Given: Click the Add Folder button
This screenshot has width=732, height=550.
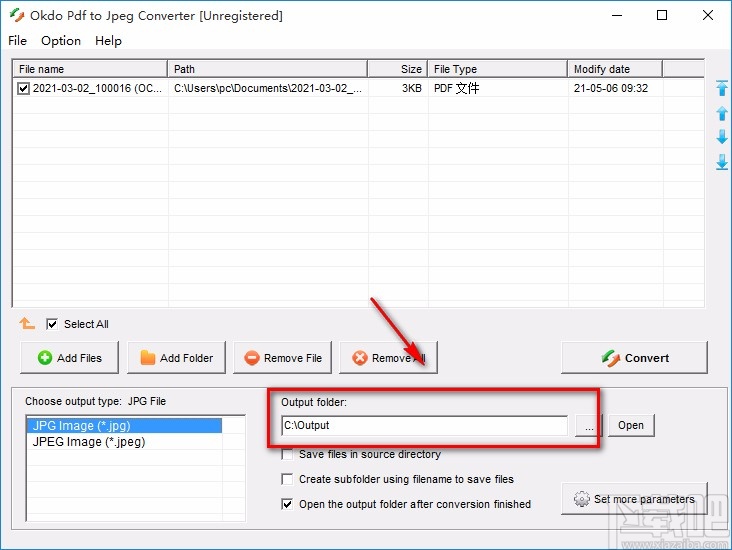Looking at the screenshot, I should pyautogui.click(x=176, y=358).
